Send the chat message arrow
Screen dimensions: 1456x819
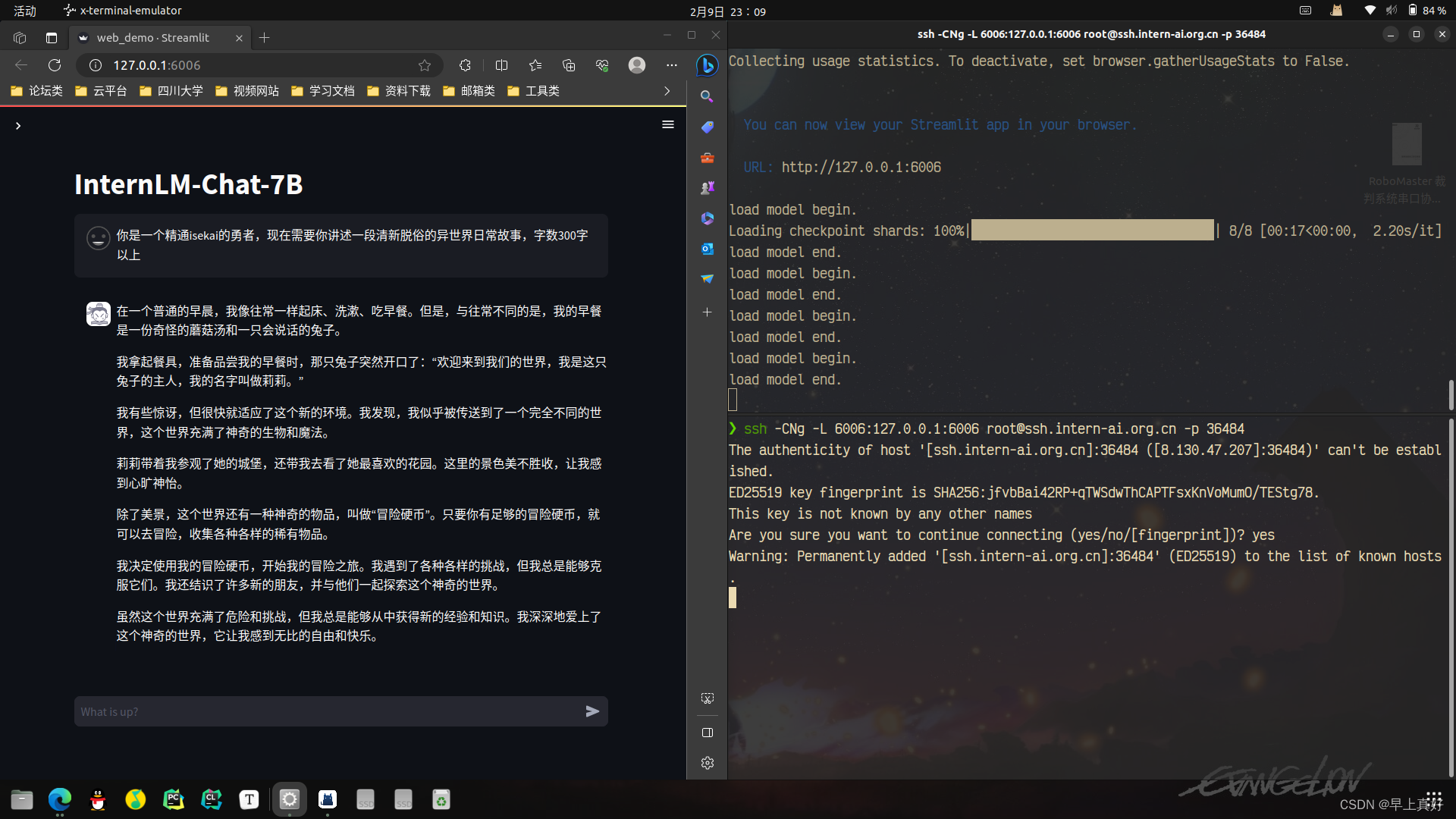tap(592, 711)
